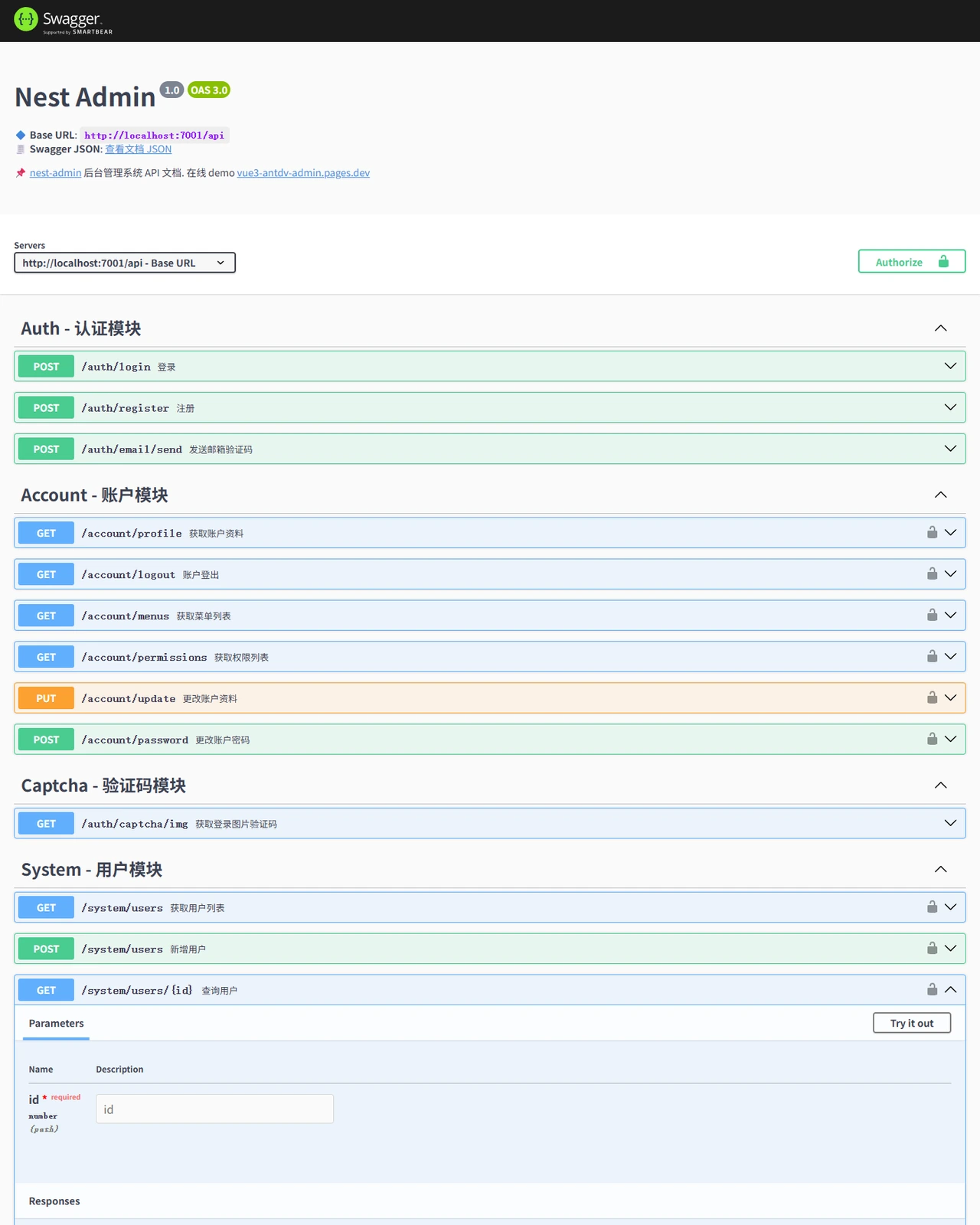Open the vue3-antdv-admin.pages.dev demo link
Viewport: 980px width, 1225px height.
303,173
